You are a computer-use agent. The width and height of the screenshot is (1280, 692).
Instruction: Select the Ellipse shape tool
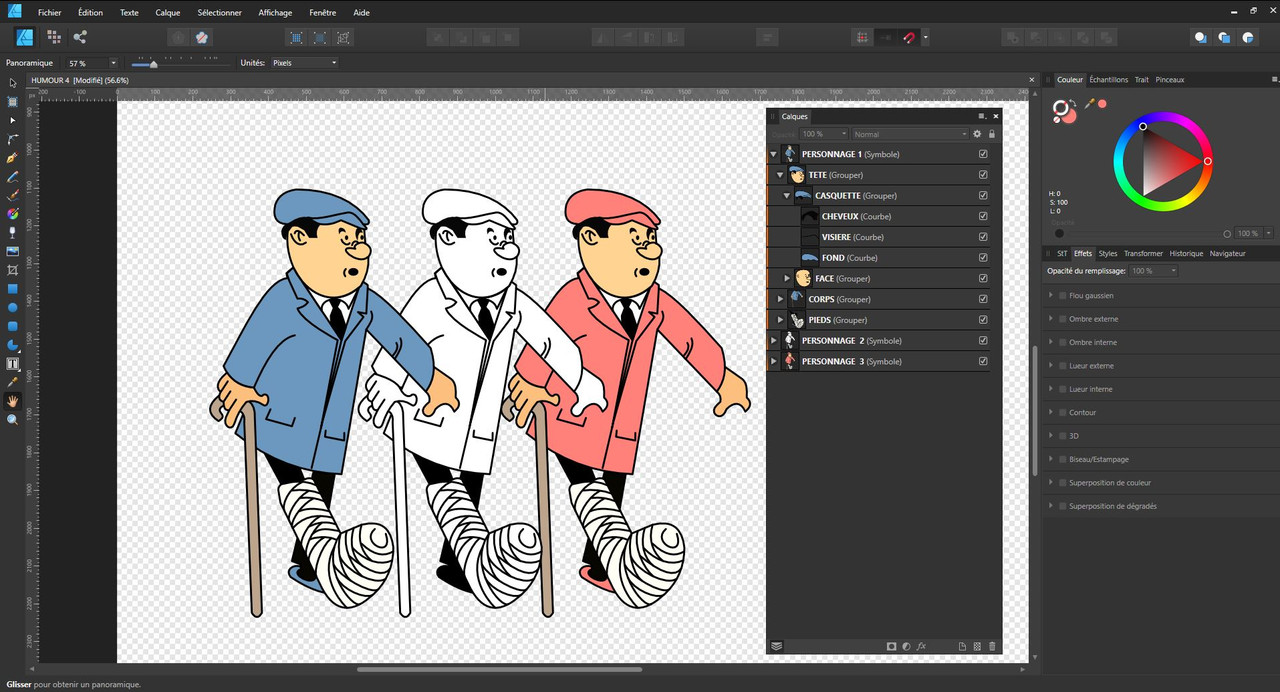(x=13, y=307)
